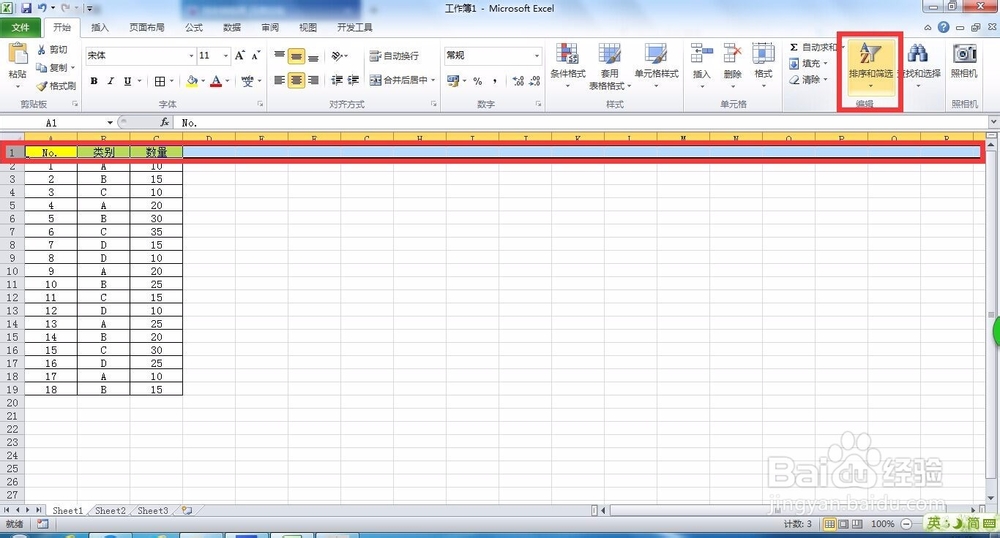Select row 10 header
The width and height of the screenshot is (1000, 538).
click(12, 271)
